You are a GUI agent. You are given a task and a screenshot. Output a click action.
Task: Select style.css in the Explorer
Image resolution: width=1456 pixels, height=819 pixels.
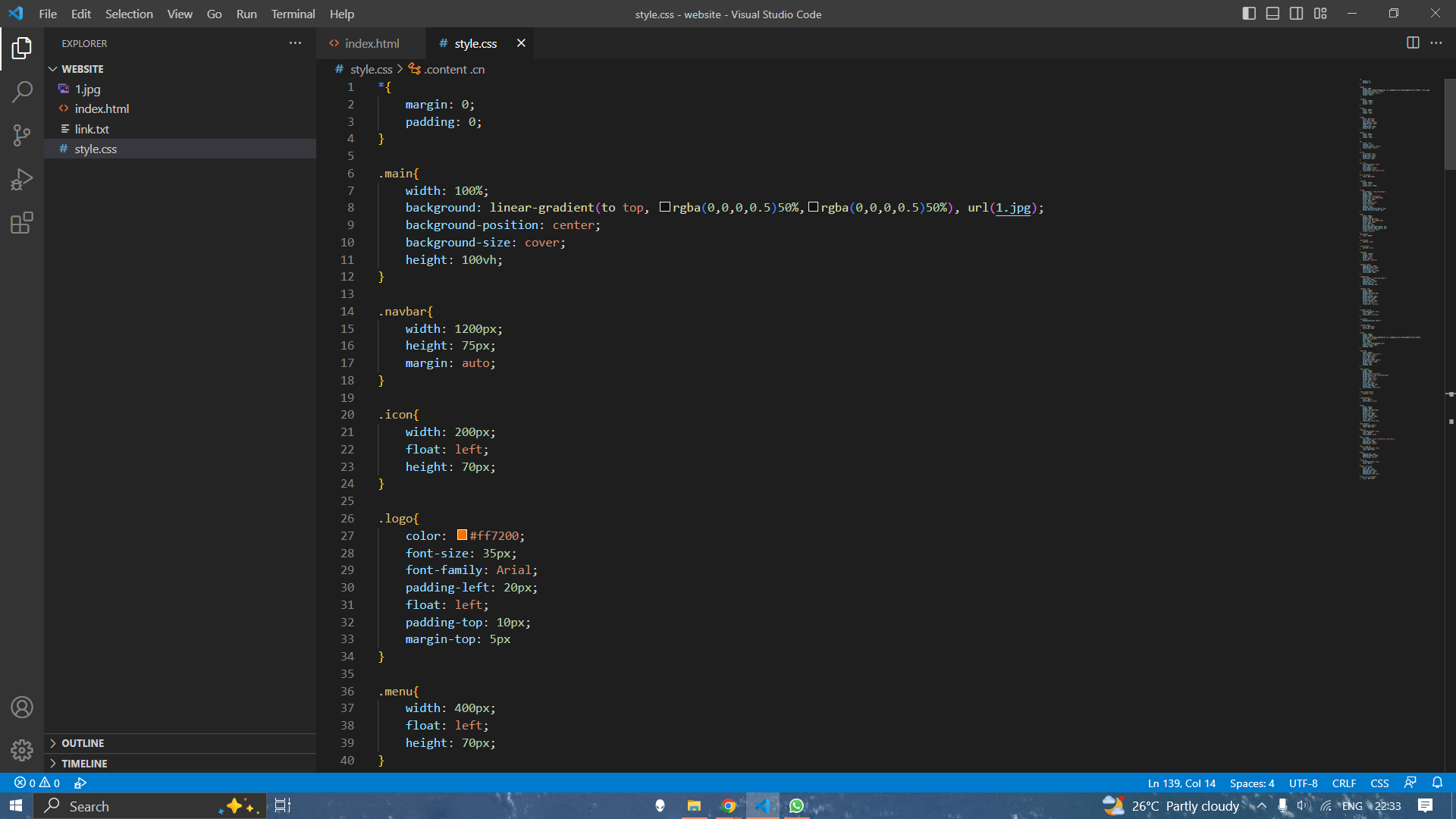[x=96, y=149]
